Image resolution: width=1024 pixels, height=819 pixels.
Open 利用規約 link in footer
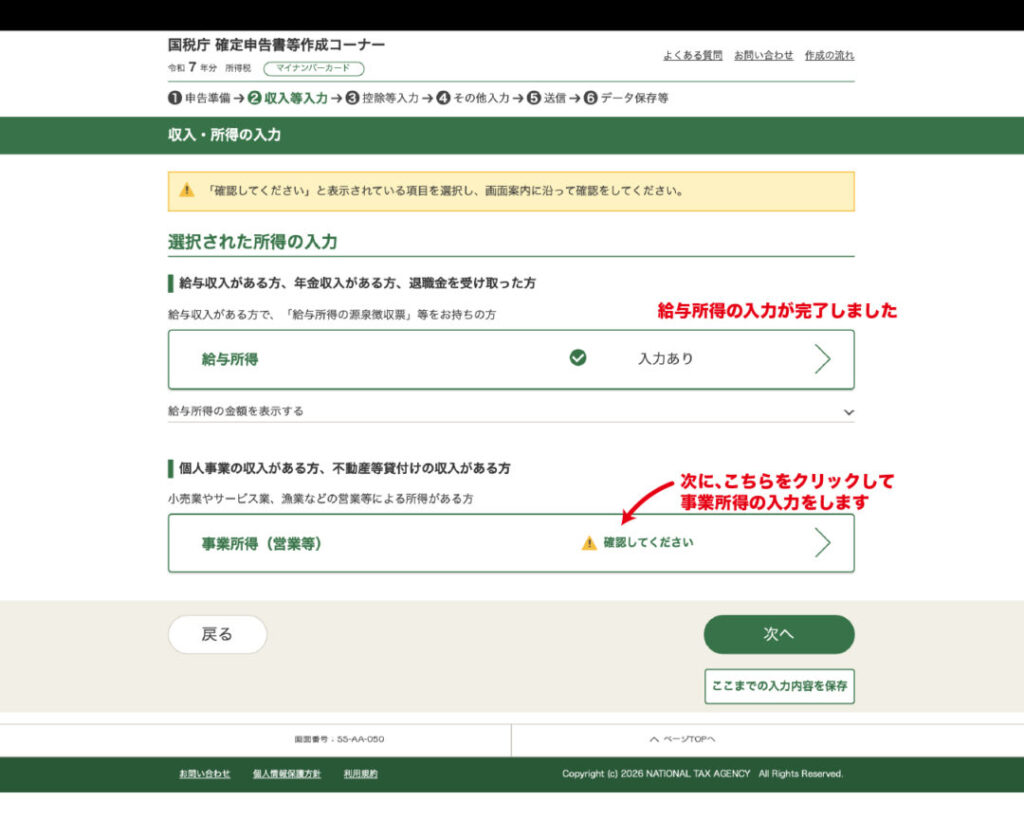(360, 774)
